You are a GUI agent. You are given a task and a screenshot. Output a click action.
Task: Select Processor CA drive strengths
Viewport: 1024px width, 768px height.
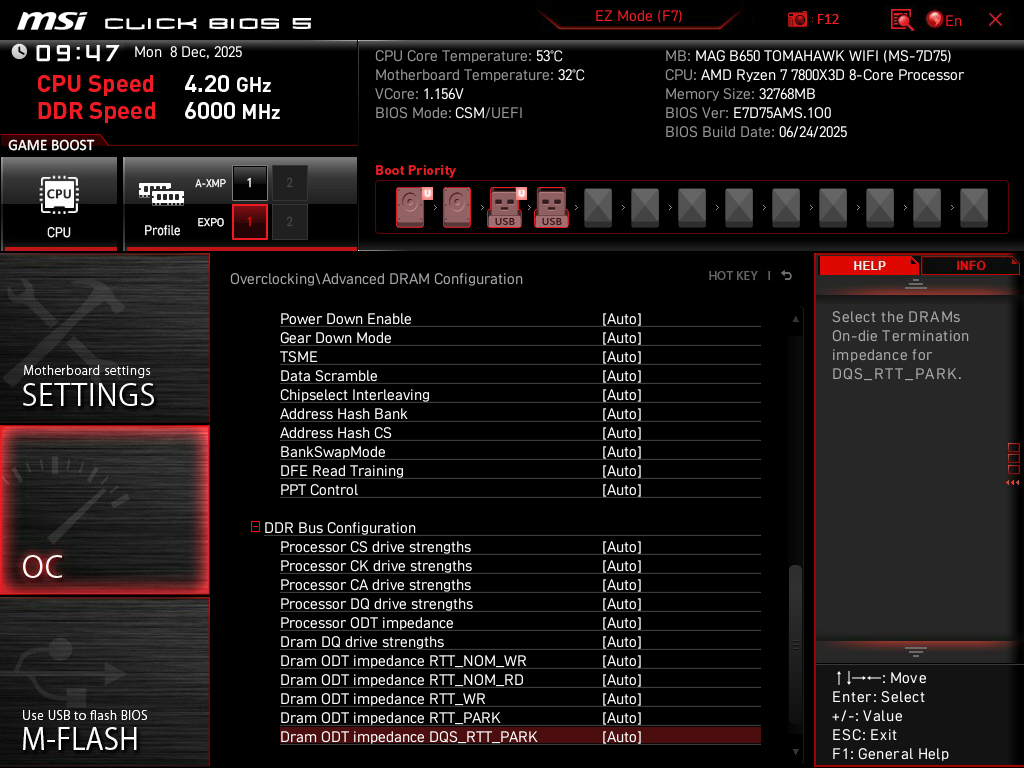click(x=520, y=584)
